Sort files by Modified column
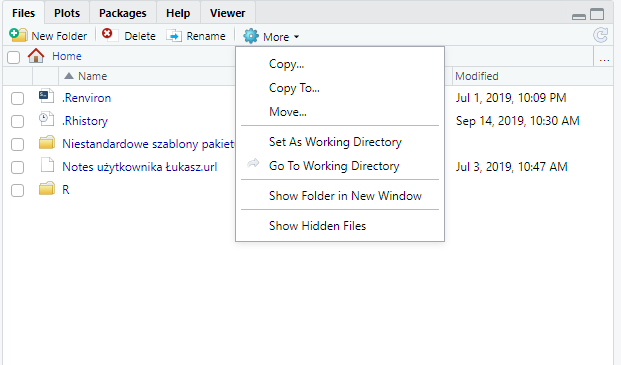This screenshot has width=621, height=365. click(x=476, y=76)
